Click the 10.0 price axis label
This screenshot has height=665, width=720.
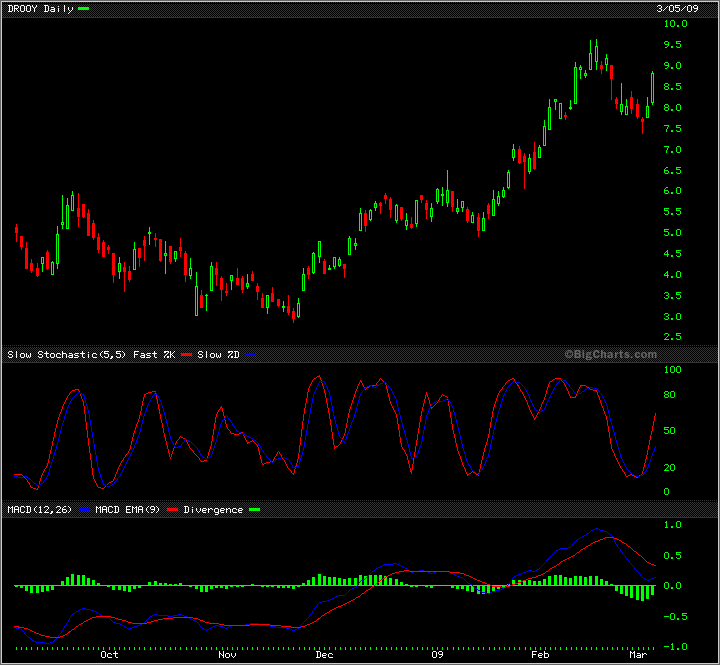click(x=675, y=24)
